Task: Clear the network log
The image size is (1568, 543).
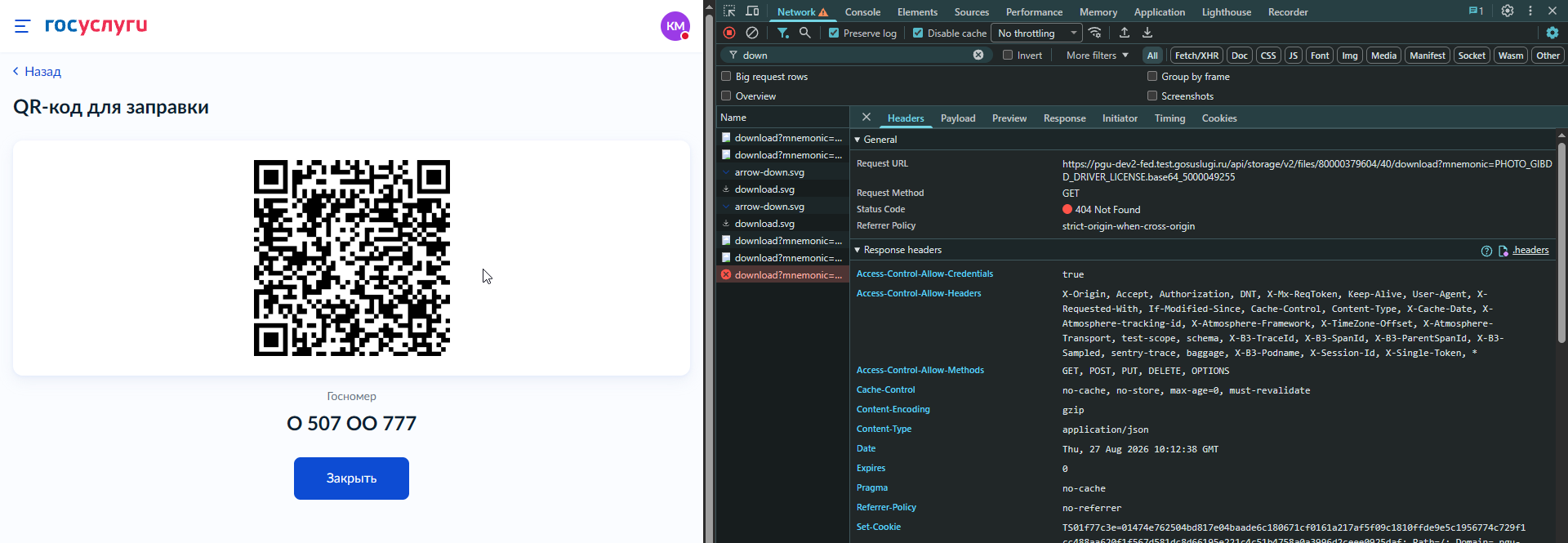Action: [x=752, y=33]
